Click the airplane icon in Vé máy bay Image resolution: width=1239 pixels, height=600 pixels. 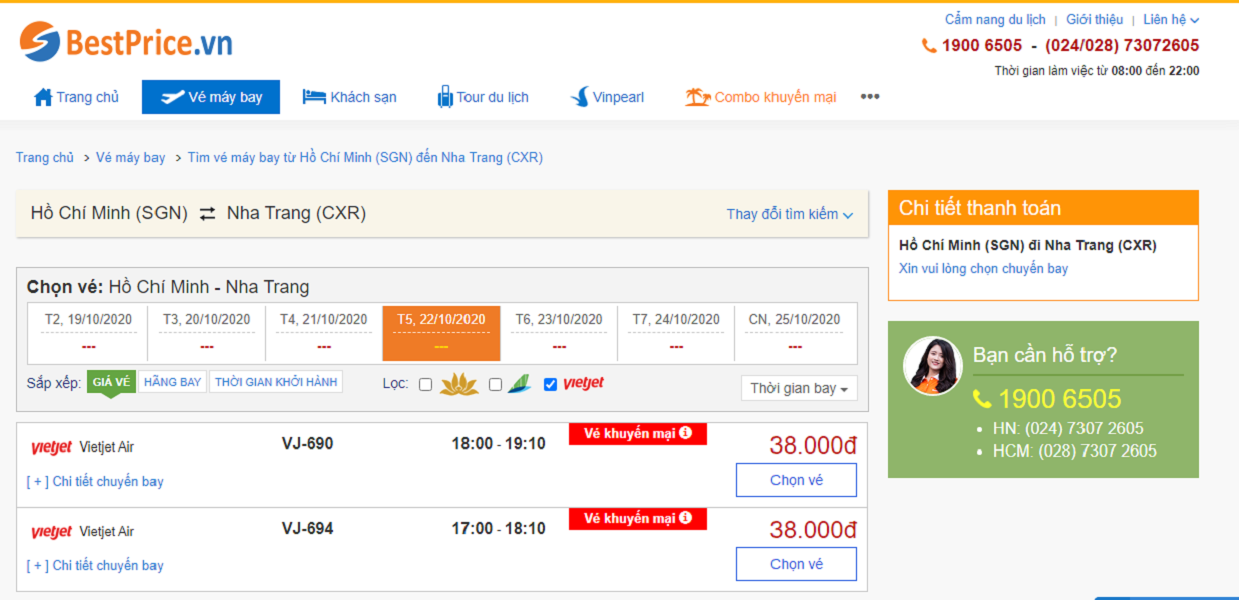172,97
